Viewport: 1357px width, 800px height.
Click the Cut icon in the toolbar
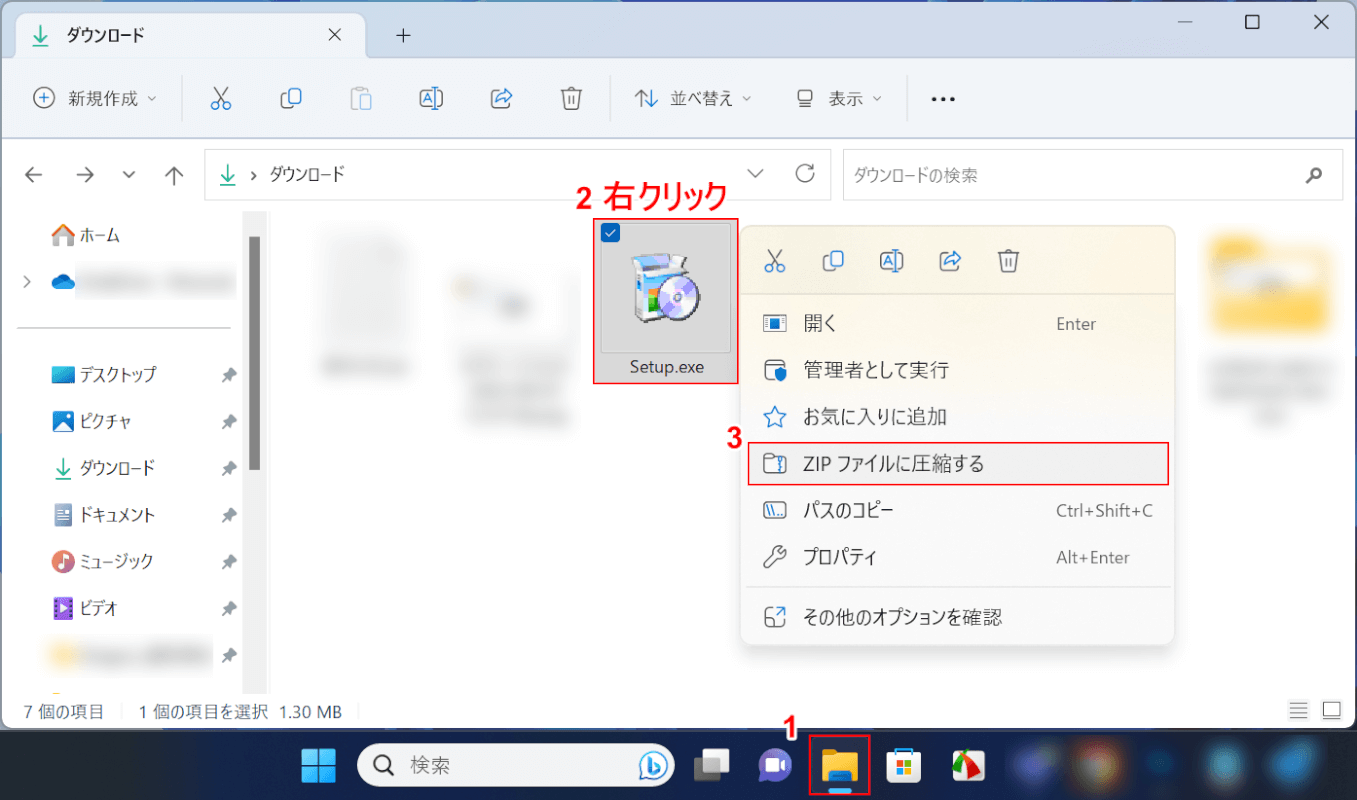pos(221,98)
